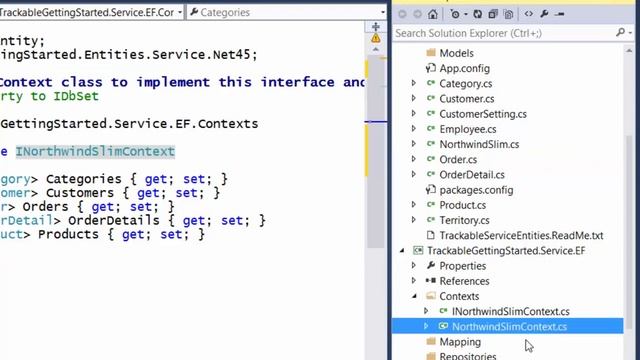Select the TrackableGettingStarted.Service.EF project
The image size is (640, 360).
(x=506, y=251)
